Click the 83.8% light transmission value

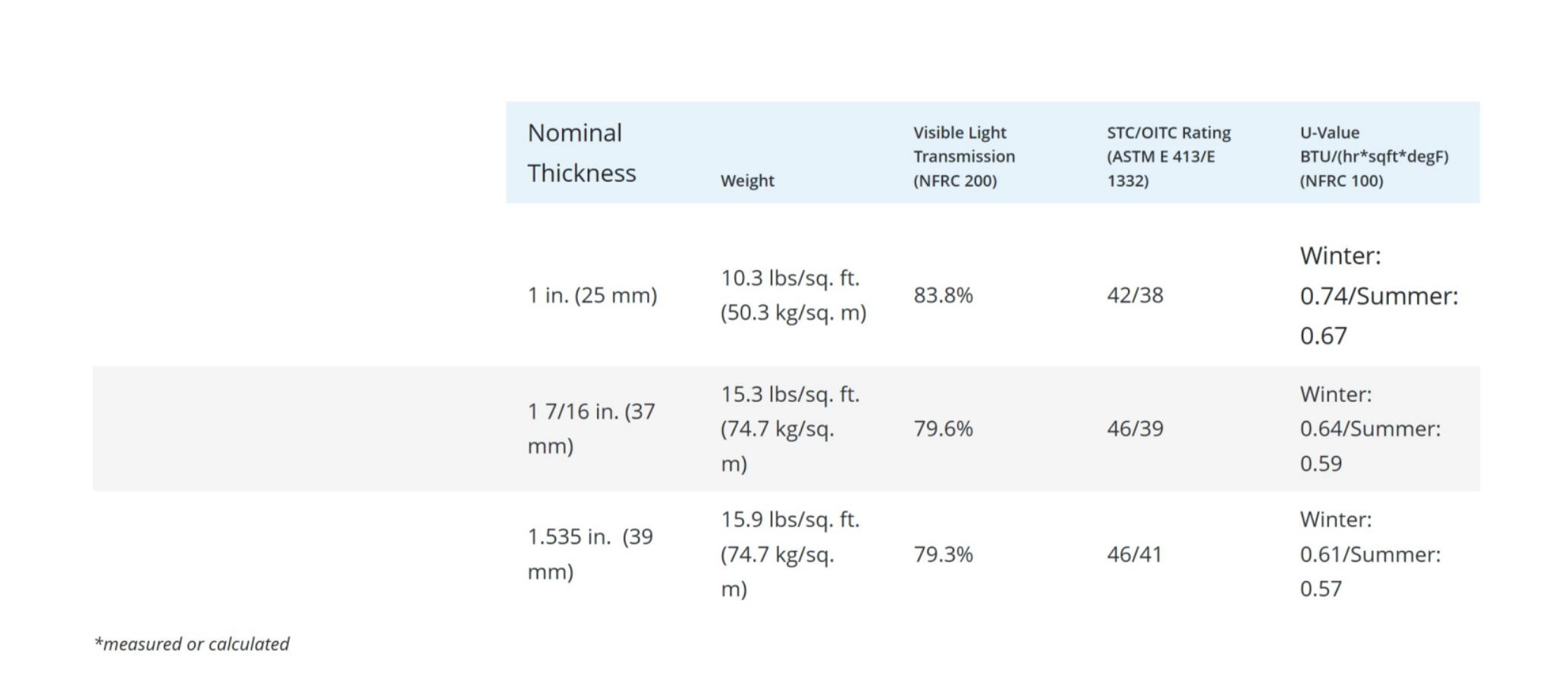[x=943, y=295]
